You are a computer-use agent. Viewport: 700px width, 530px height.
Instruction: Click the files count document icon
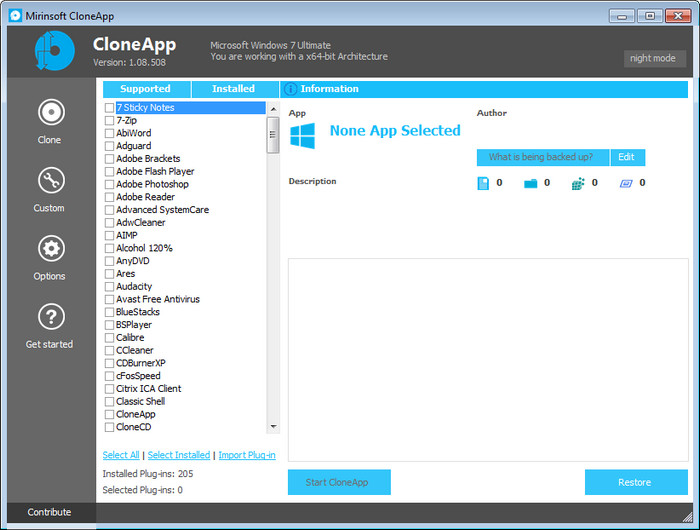tap(483, 183)
